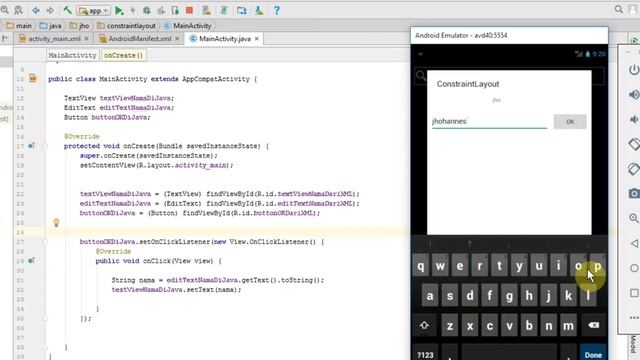Click the textViewNamaDiJava.setText(nama) line
This screenshot has width=640, height=360.
[176, 290]
